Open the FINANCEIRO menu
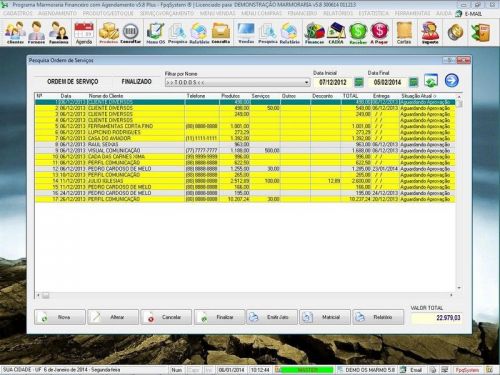Screen dimensions: 500x375 coord(302,13)
